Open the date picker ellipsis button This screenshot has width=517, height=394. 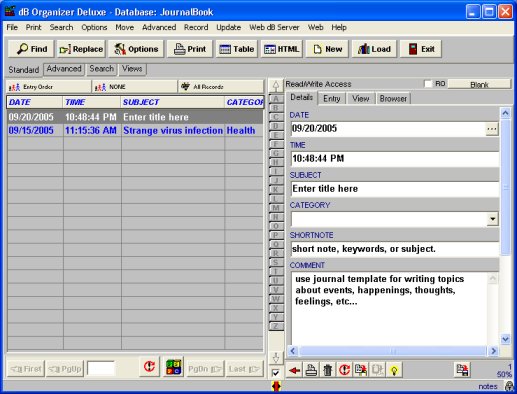tap(492, 129)
